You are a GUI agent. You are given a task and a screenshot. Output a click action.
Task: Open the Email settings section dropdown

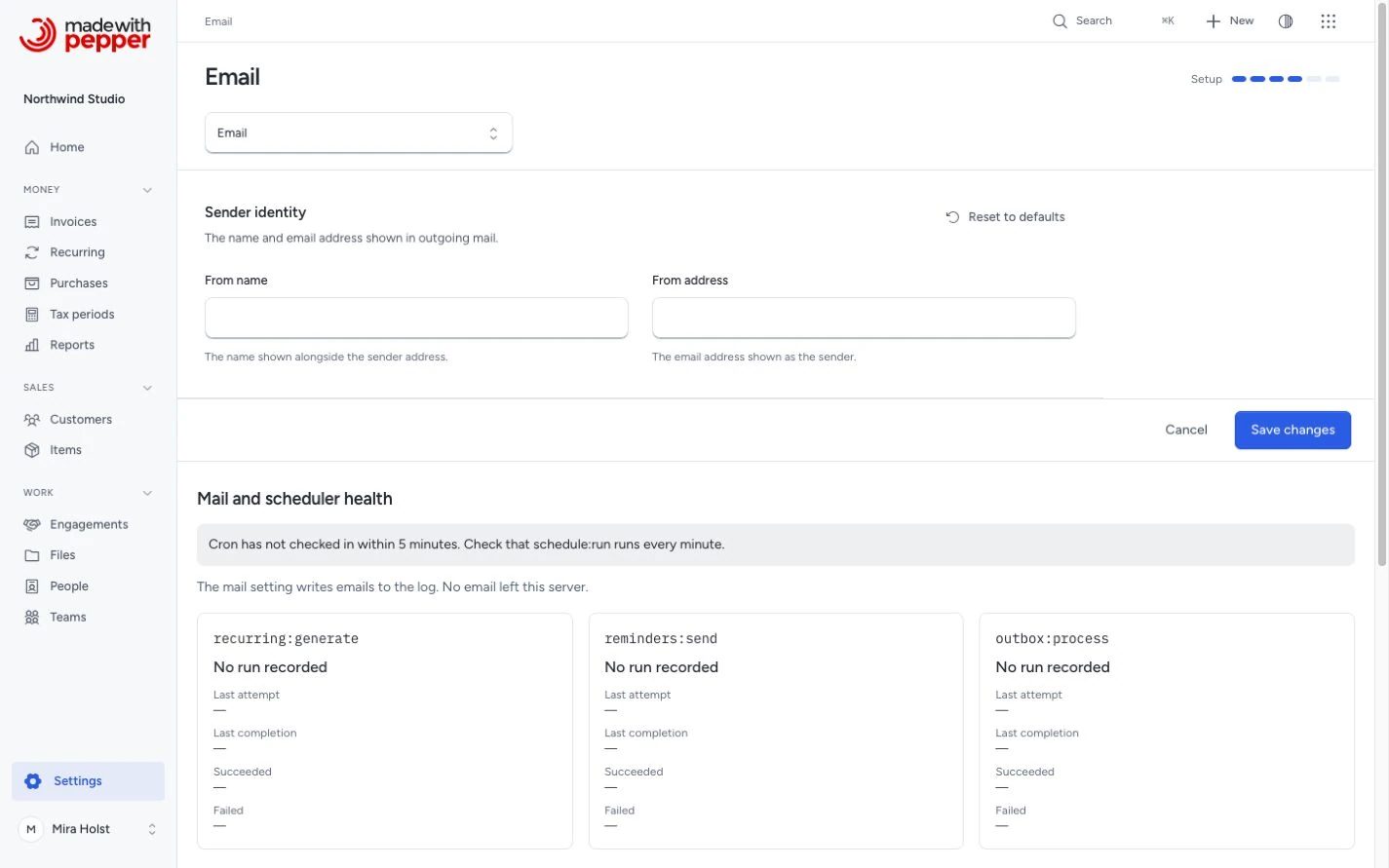(x=359, y=133)
